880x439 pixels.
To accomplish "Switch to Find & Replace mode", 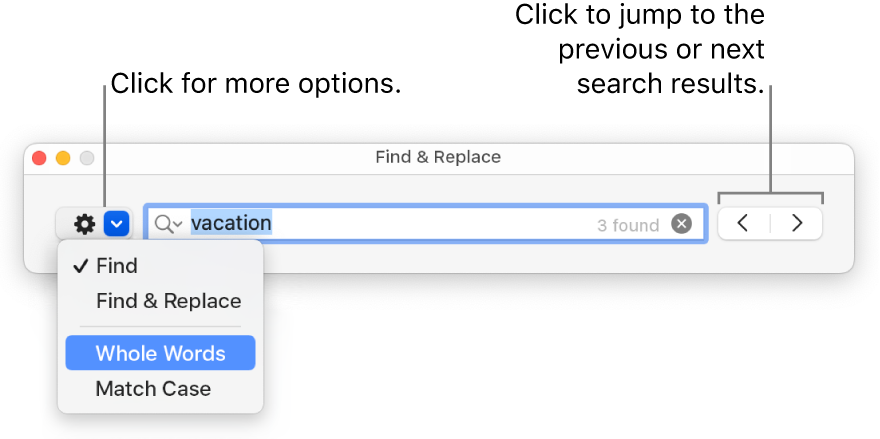I will 168,301.
